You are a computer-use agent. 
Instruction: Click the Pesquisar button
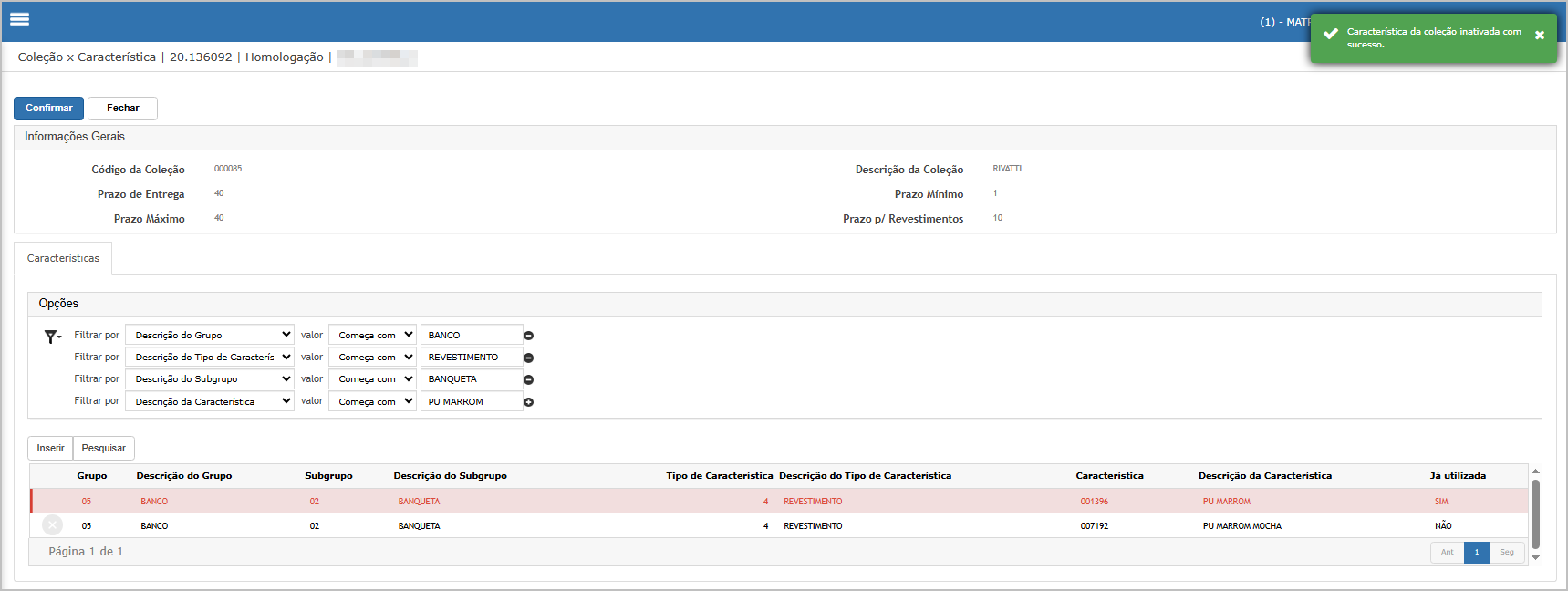103,448
